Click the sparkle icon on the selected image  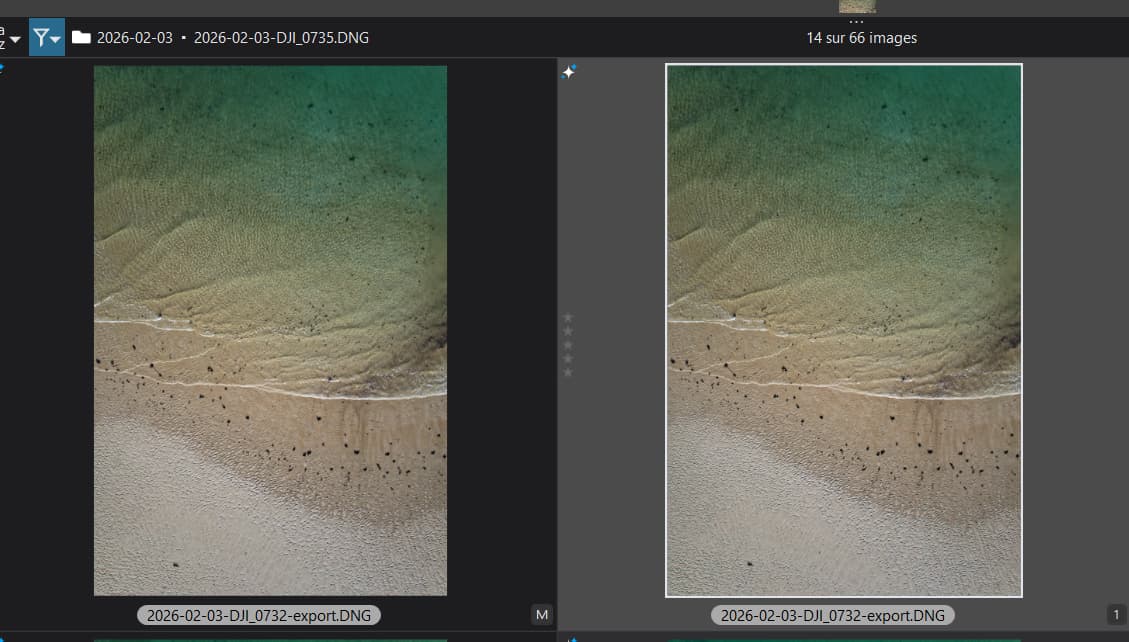(x=569, y=71)
